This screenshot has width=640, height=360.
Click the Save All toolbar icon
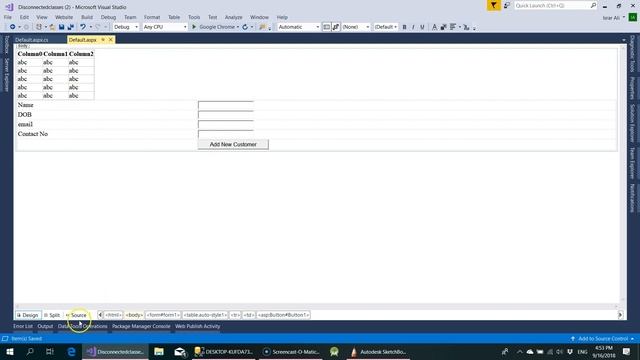71,27
